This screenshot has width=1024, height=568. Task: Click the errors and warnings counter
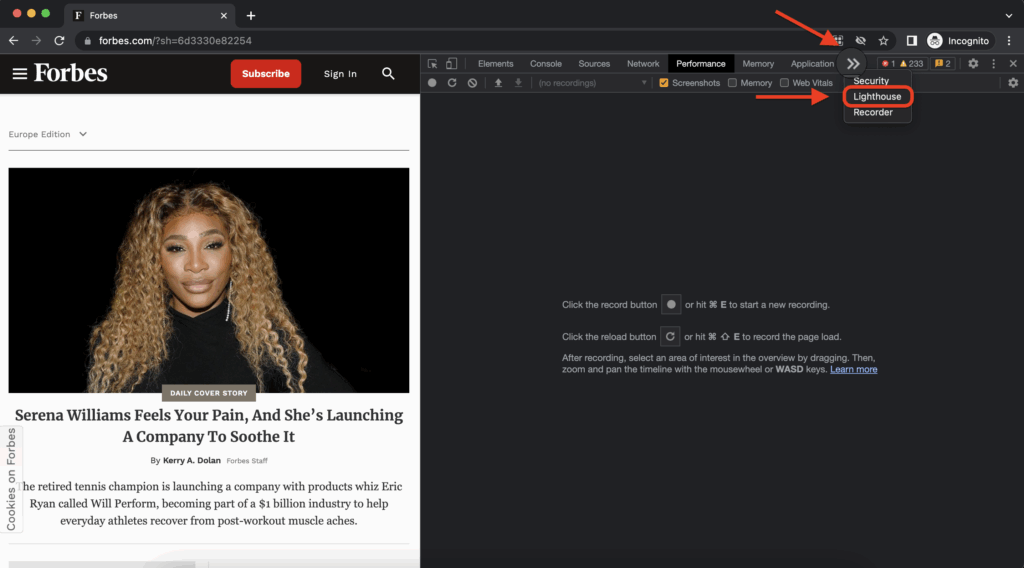[902, 64]
